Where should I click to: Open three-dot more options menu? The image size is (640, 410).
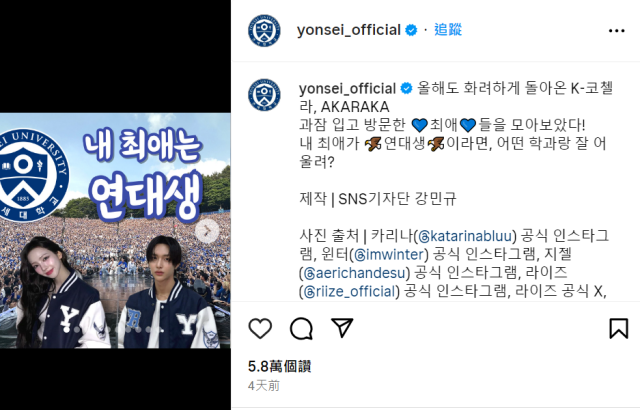(x=616, y=31)
